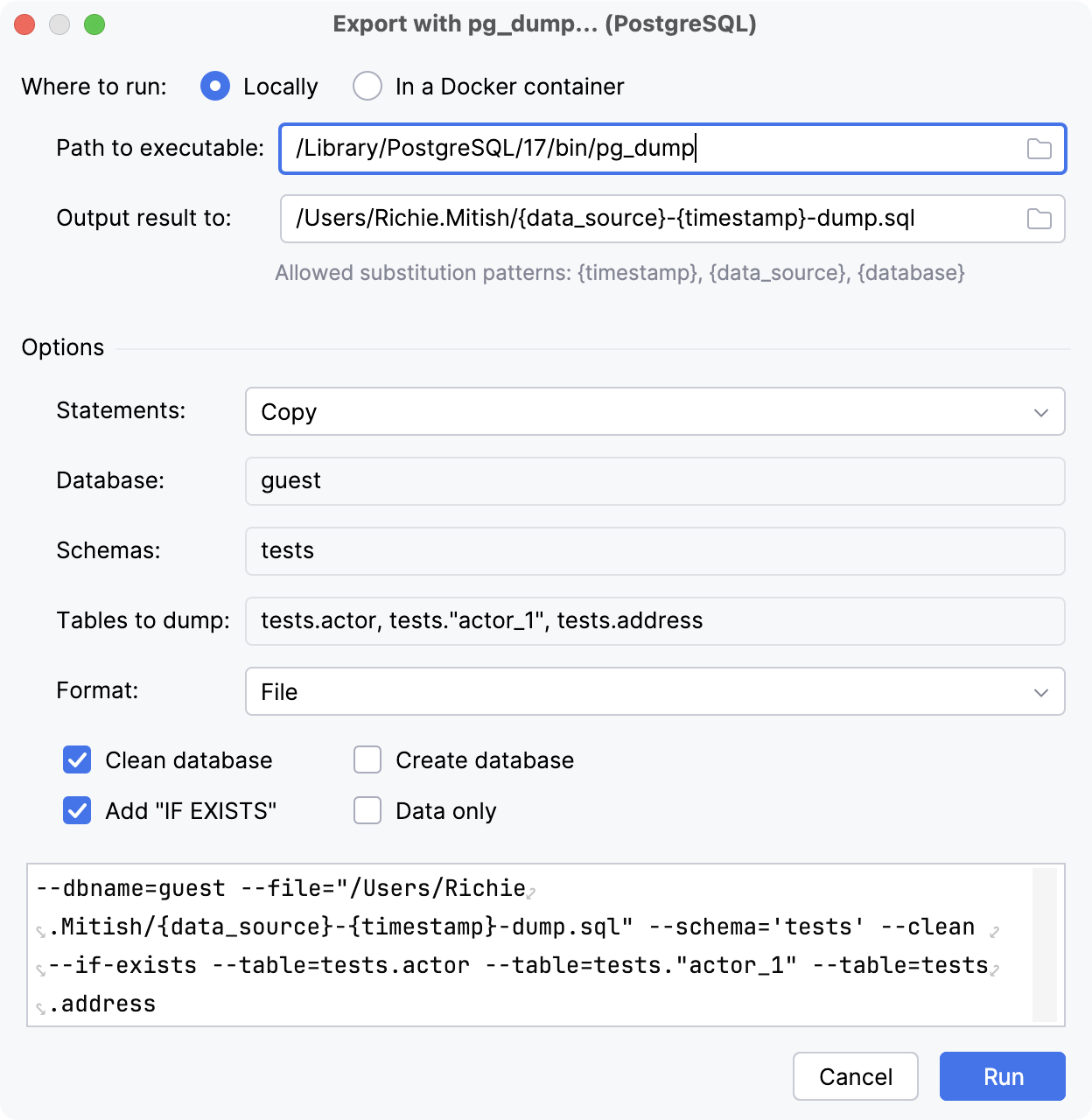Open file browser for output result location

1039,219
